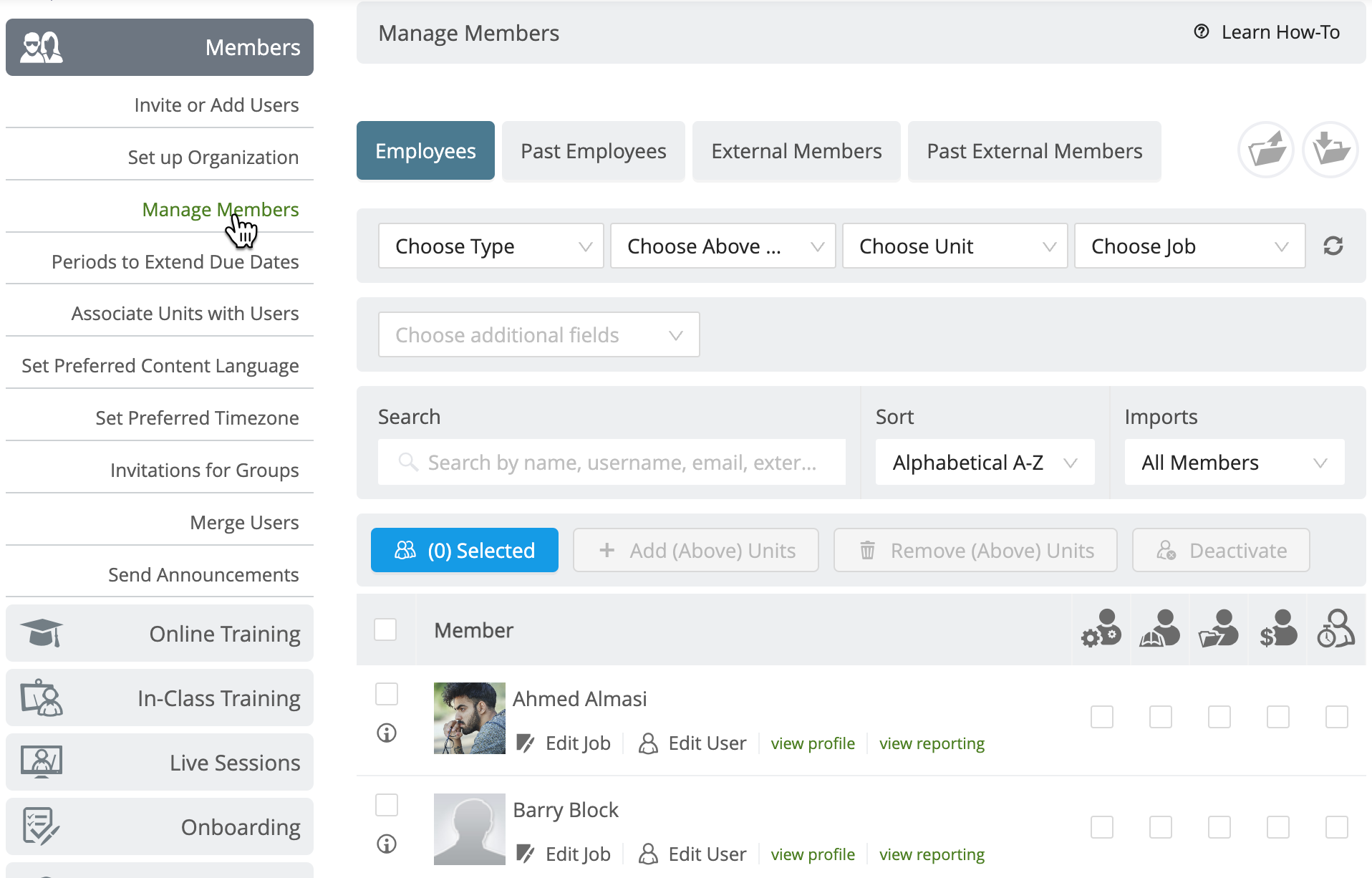This screenshot has width=1372, height=878.
Task: Switch to the Past Employees tab
Action: (x=593, y=151)
